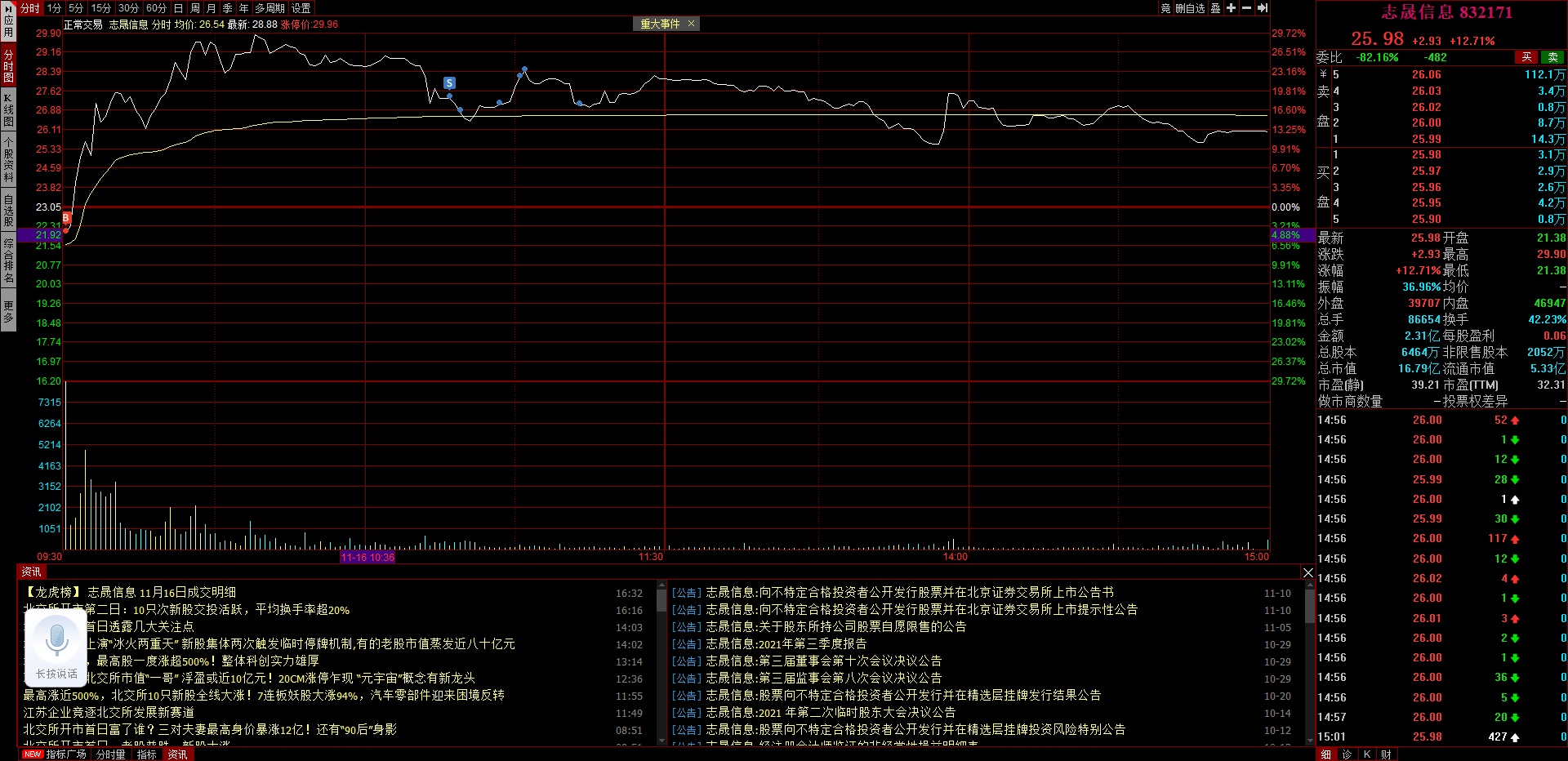
Task: Close the 资讯 news panel with X
Action: click(1307, 572)
